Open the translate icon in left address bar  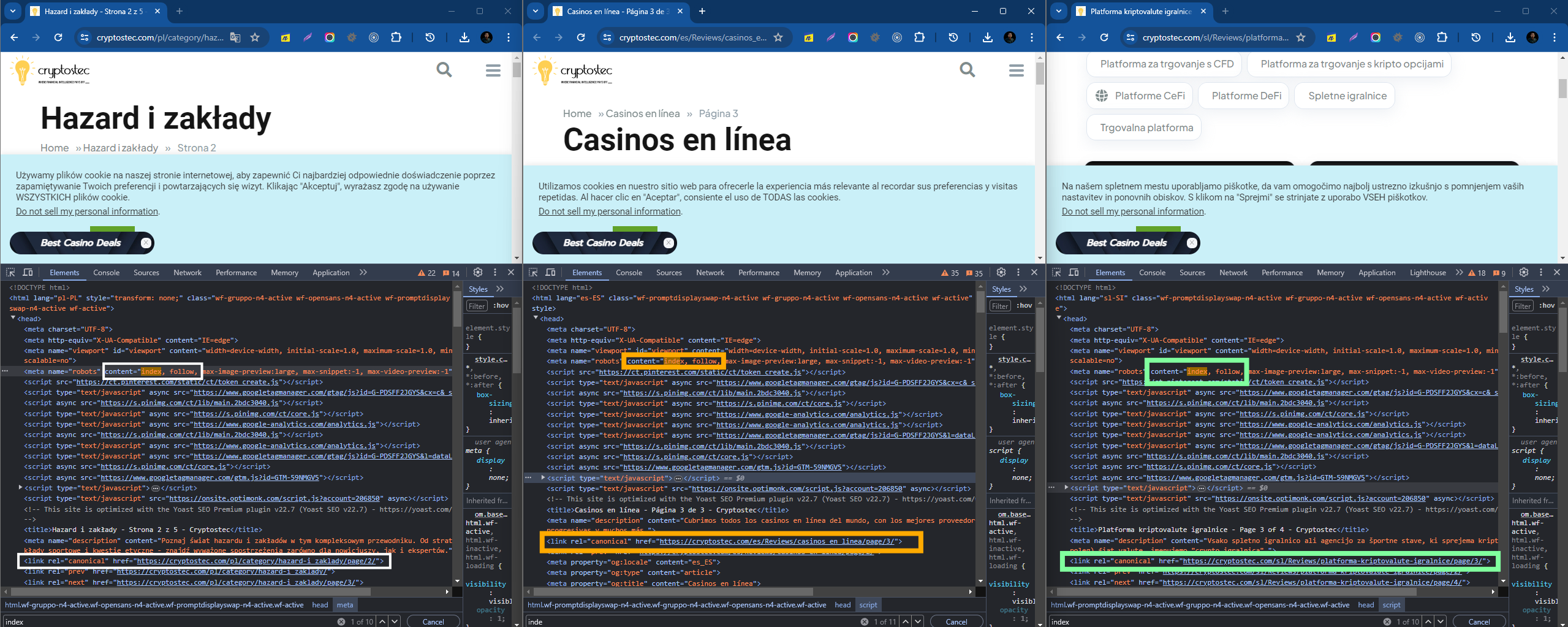235,37
